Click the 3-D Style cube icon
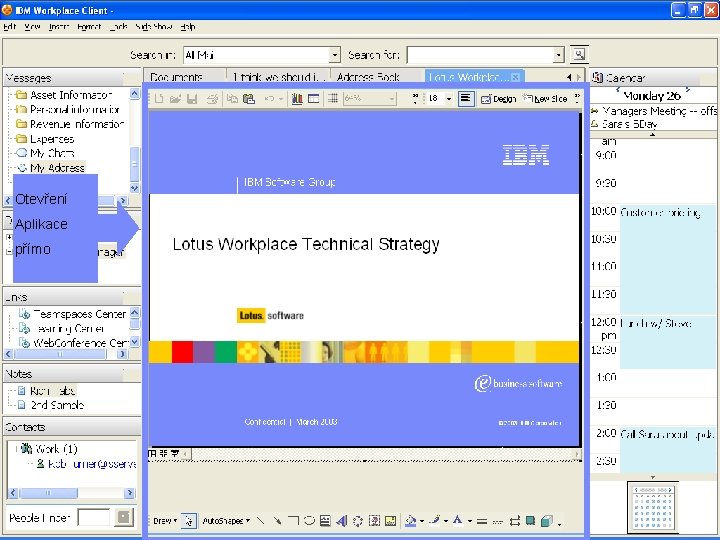 (x=546, y=521)
